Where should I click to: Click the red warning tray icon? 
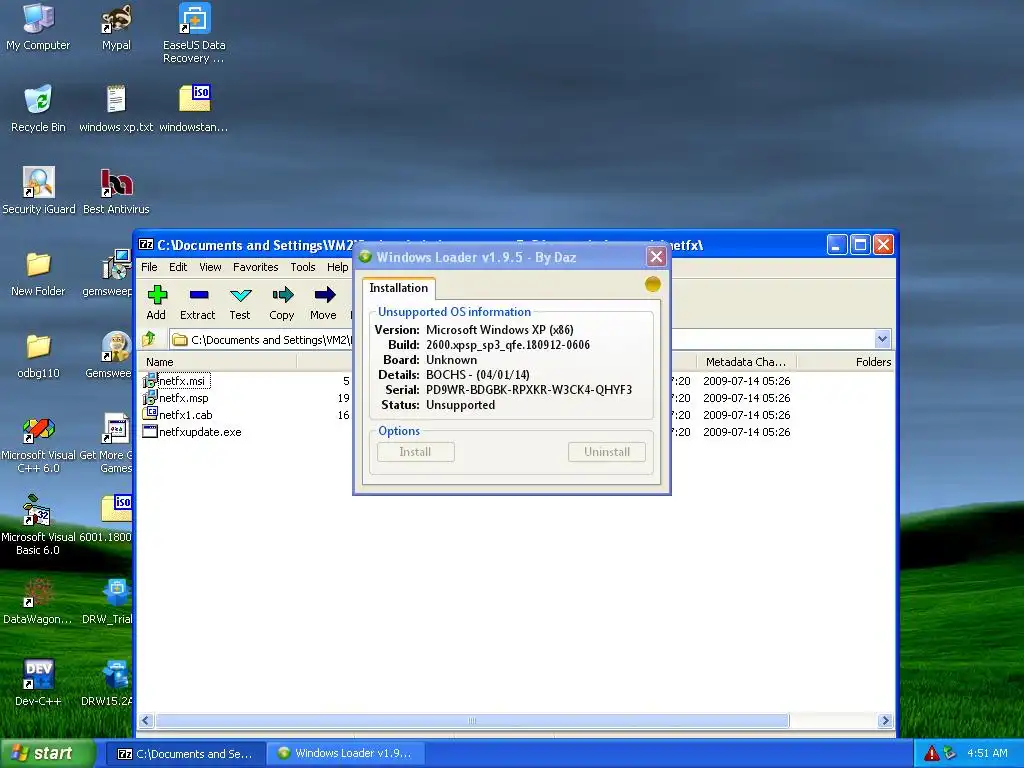click(x=931, y=753)
